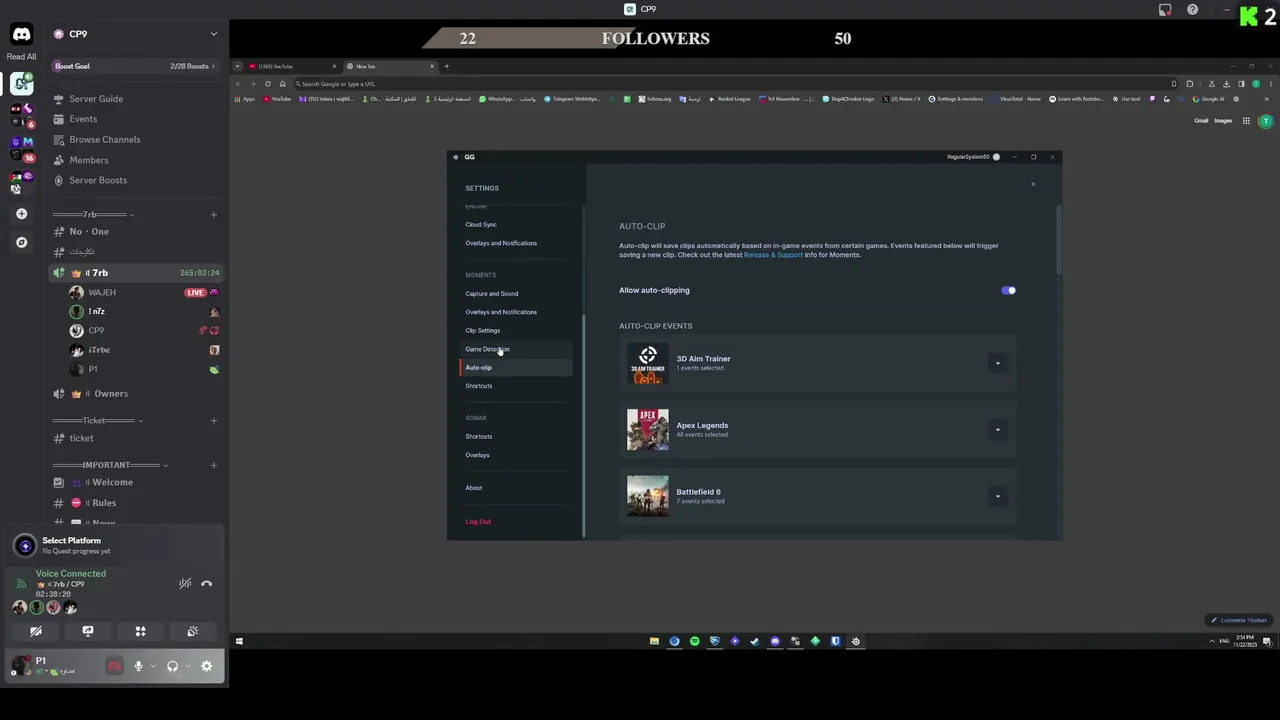1280x720 pixels.
Task: Open Server Guide in Discord
Action: point(96,99)
